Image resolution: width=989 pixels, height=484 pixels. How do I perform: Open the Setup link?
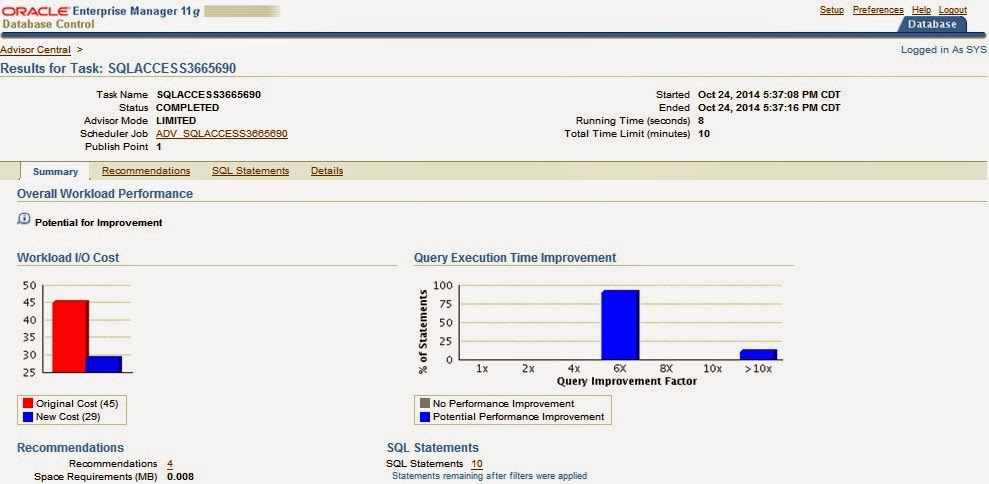[x=831, y=10]
